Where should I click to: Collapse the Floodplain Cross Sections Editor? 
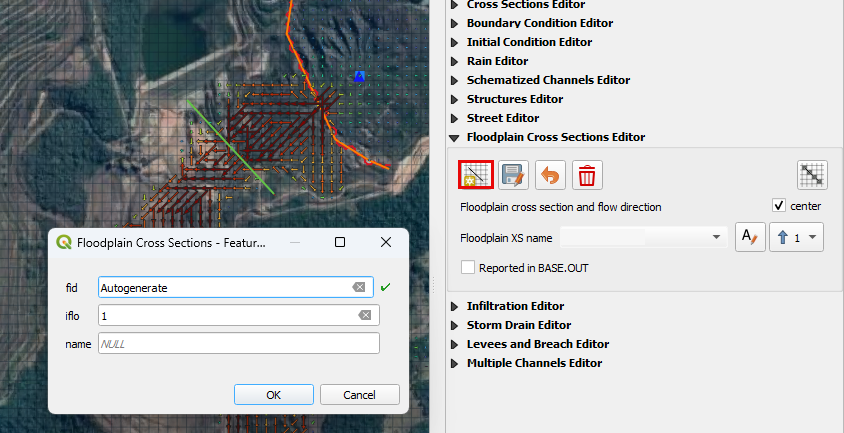[x=555, y=137]
